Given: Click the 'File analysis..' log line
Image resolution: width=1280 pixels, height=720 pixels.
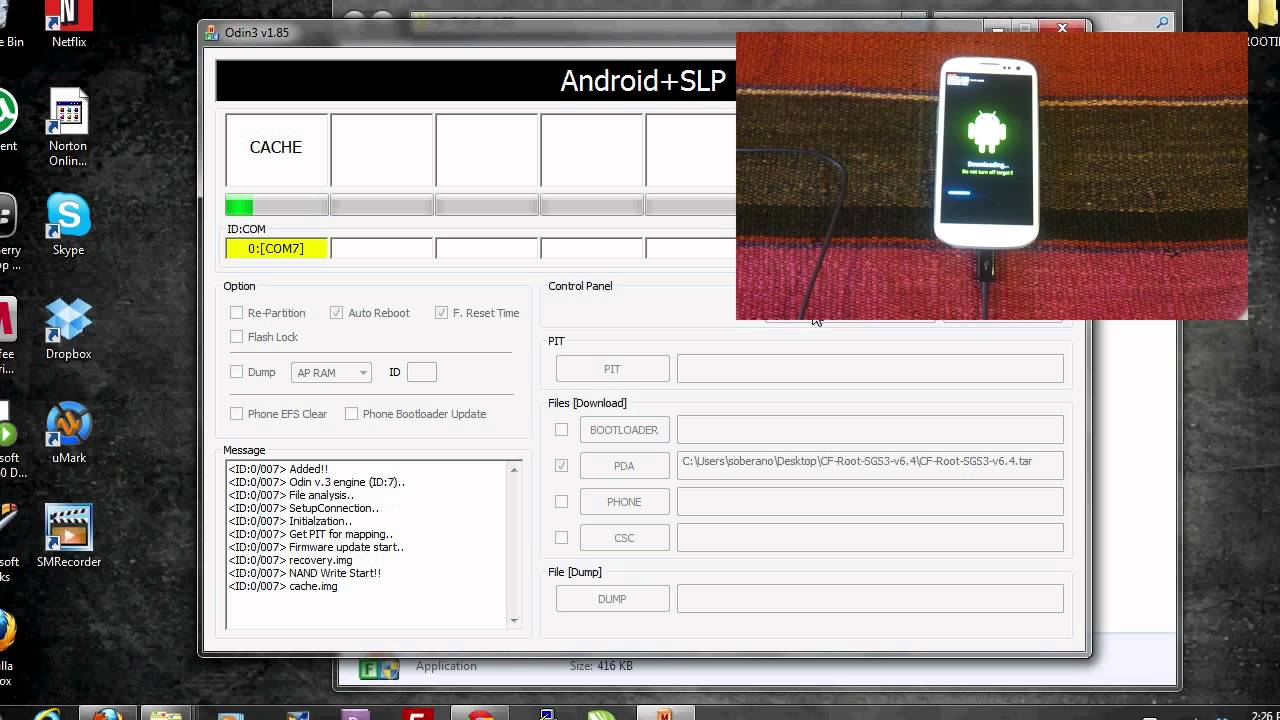Looking at the screenshot, I should (291, 495).
